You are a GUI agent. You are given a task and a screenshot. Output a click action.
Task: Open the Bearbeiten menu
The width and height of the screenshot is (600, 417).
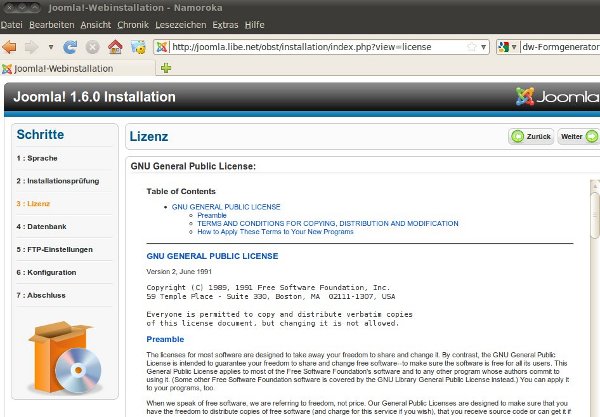52,25
